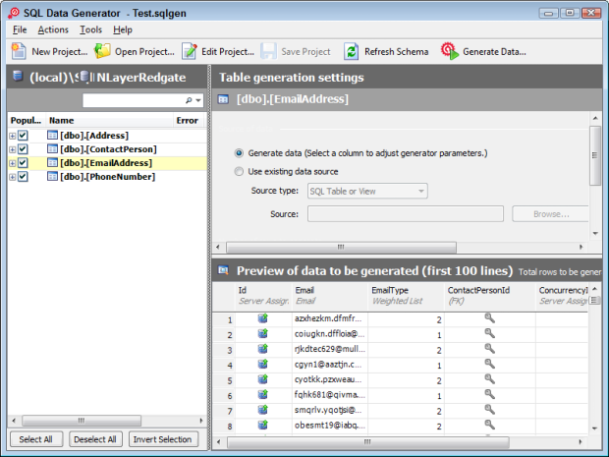609x457 pixels.
Task: Click ContactPersonId lookup magnifier in row 4
Action: coord(489,364)
